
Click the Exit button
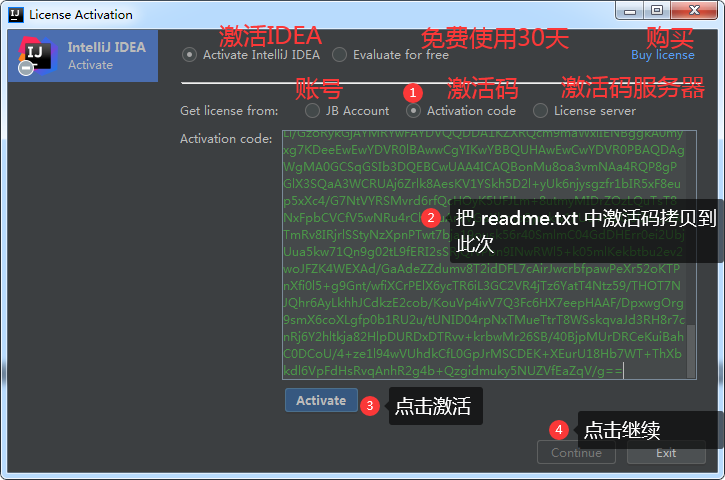tap(666, 452)
